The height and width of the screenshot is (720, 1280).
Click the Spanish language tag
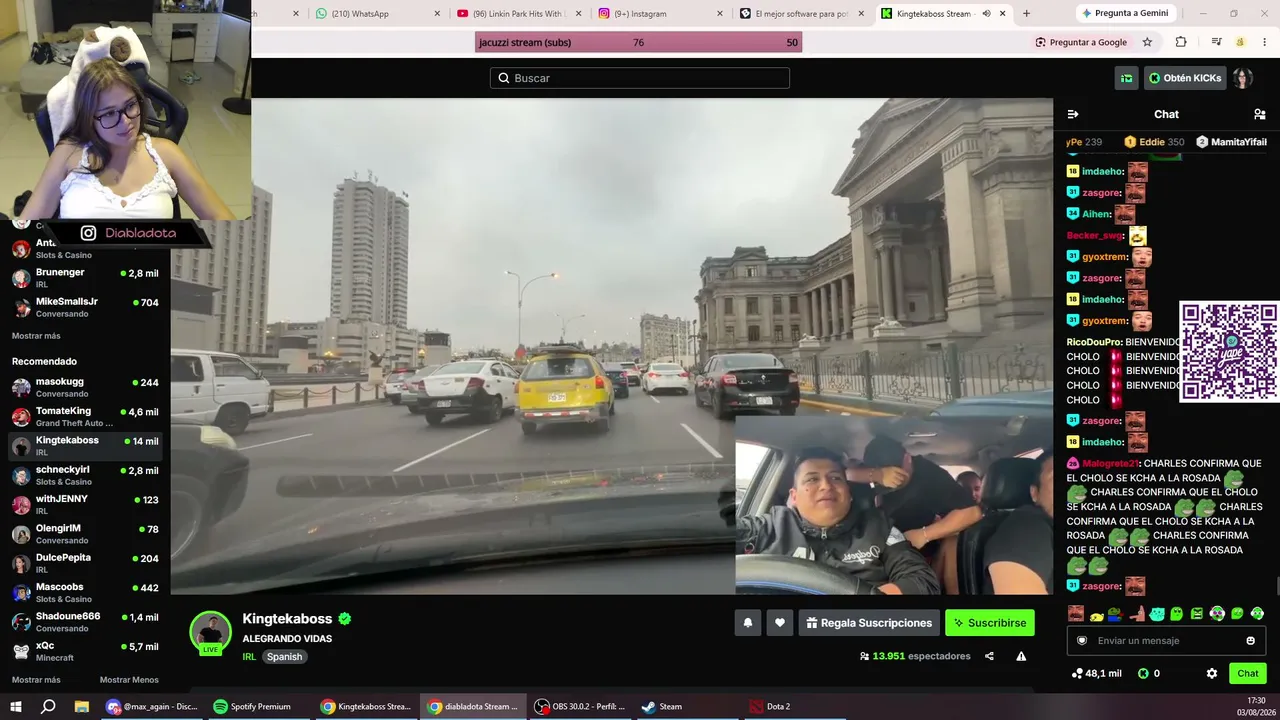click(x=284, y=657)
